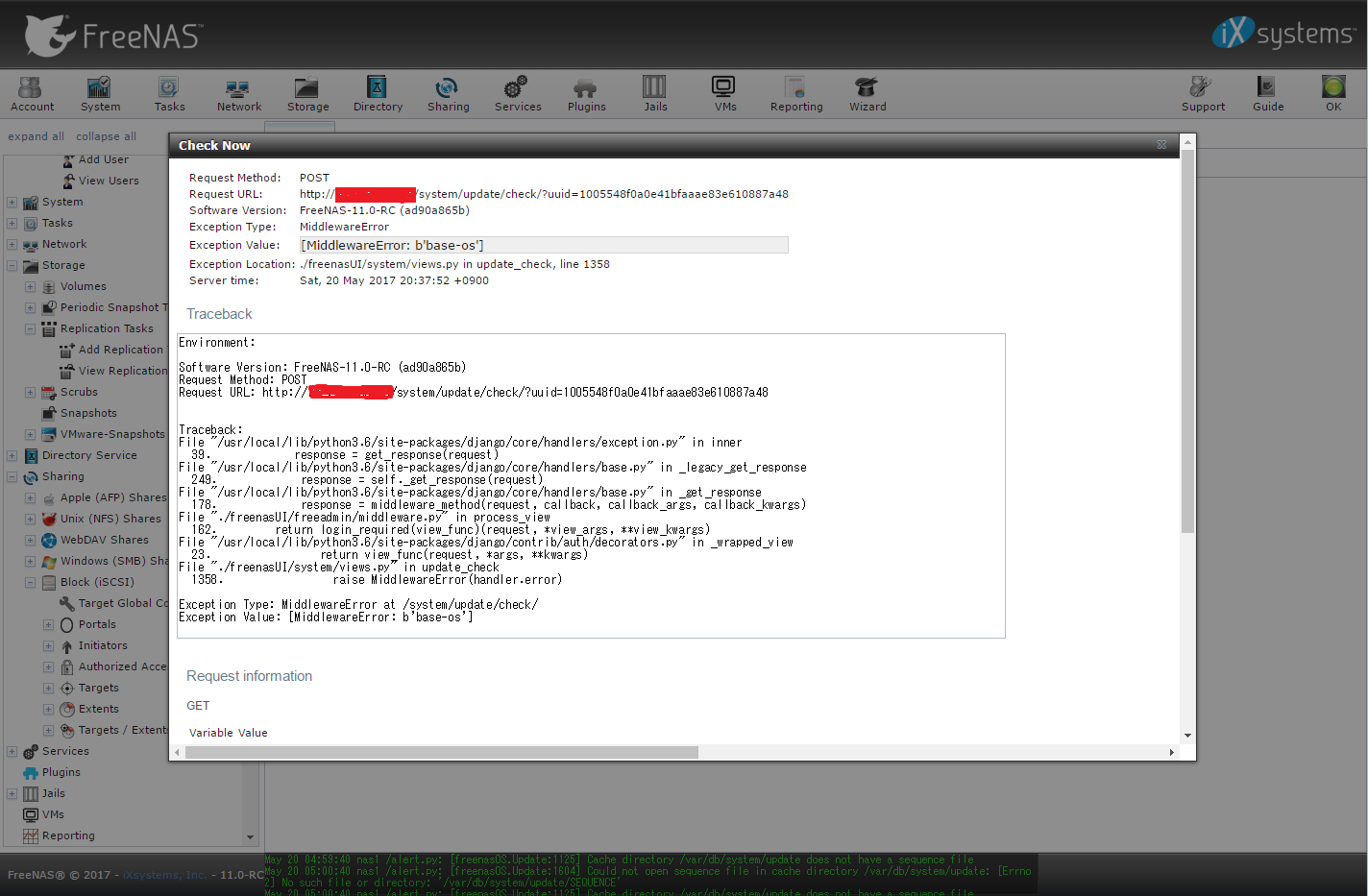Open the Reporting toolbar icon
The height and width of the screenshot is (896, 1368).
click(x=796, y=94)
